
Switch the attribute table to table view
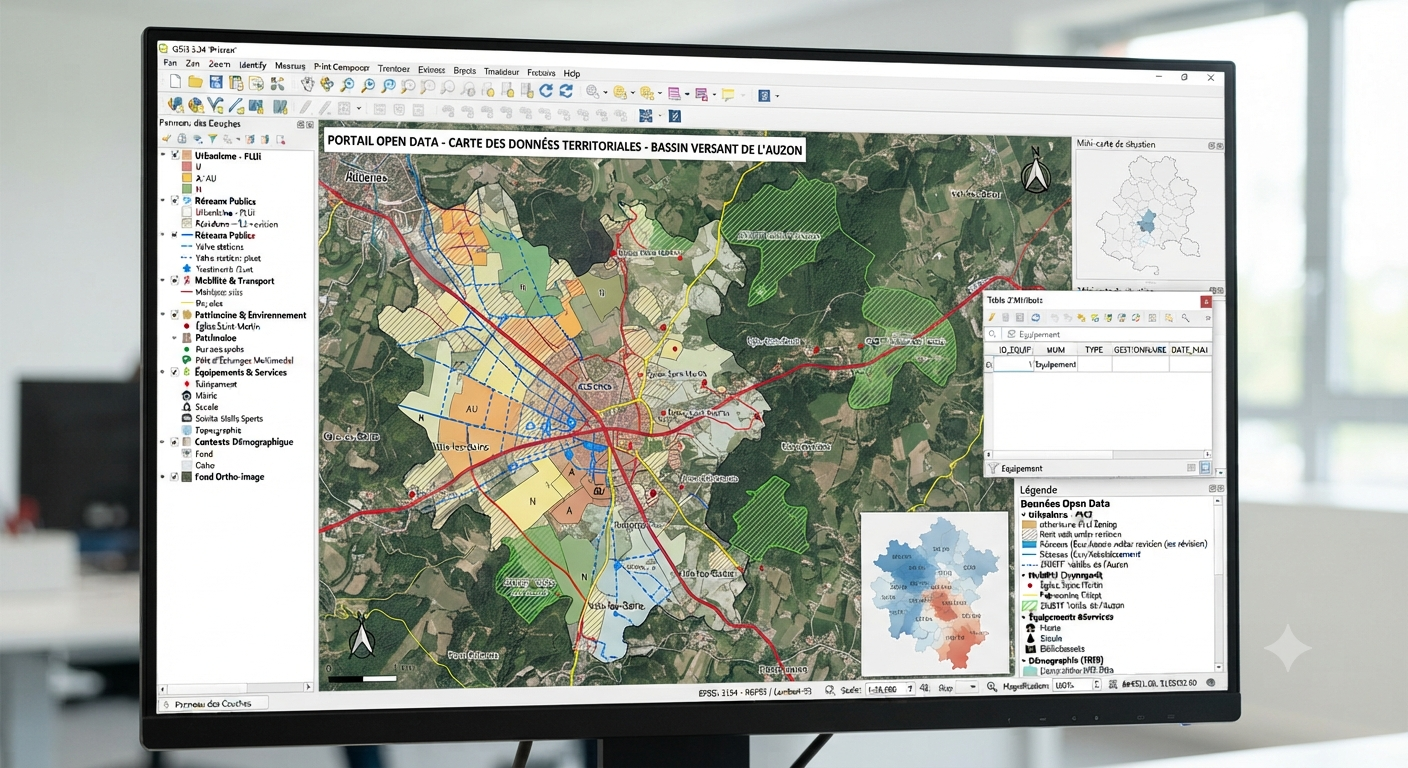click(1205, 467)
